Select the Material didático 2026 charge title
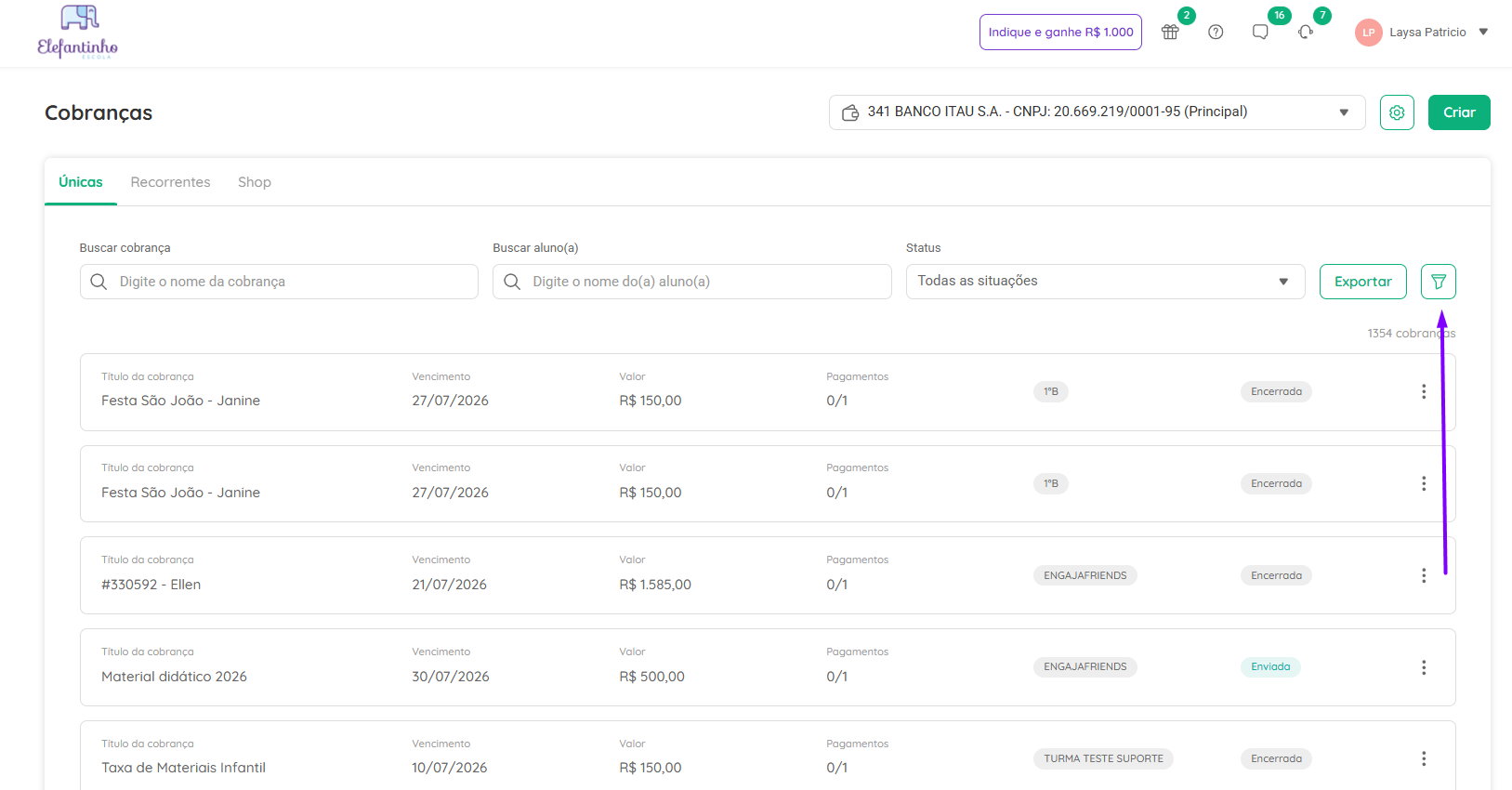This screenshot has width=1512, height=790. [175, 677]
